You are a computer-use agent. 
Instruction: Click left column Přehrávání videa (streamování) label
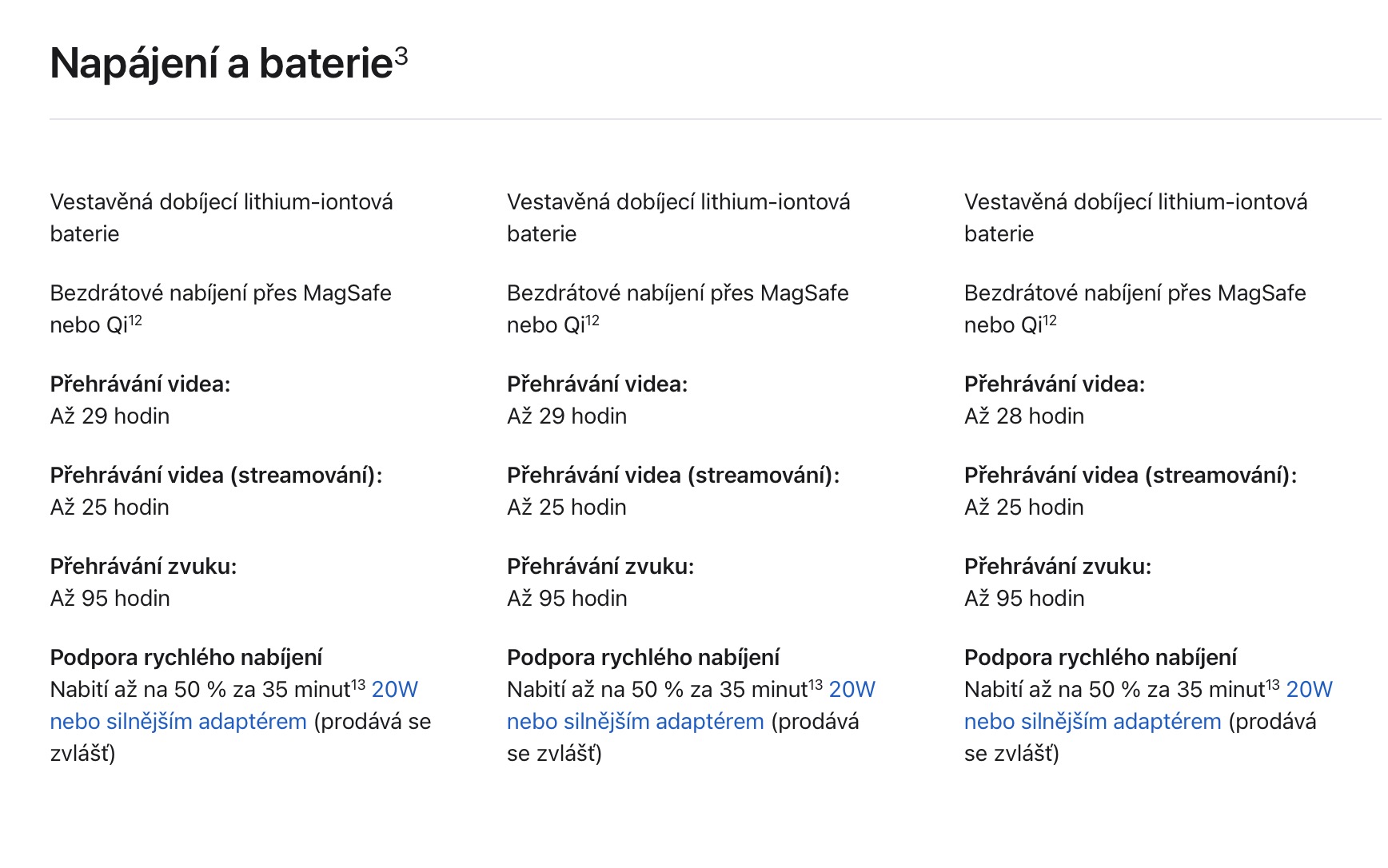click(216, 476)
